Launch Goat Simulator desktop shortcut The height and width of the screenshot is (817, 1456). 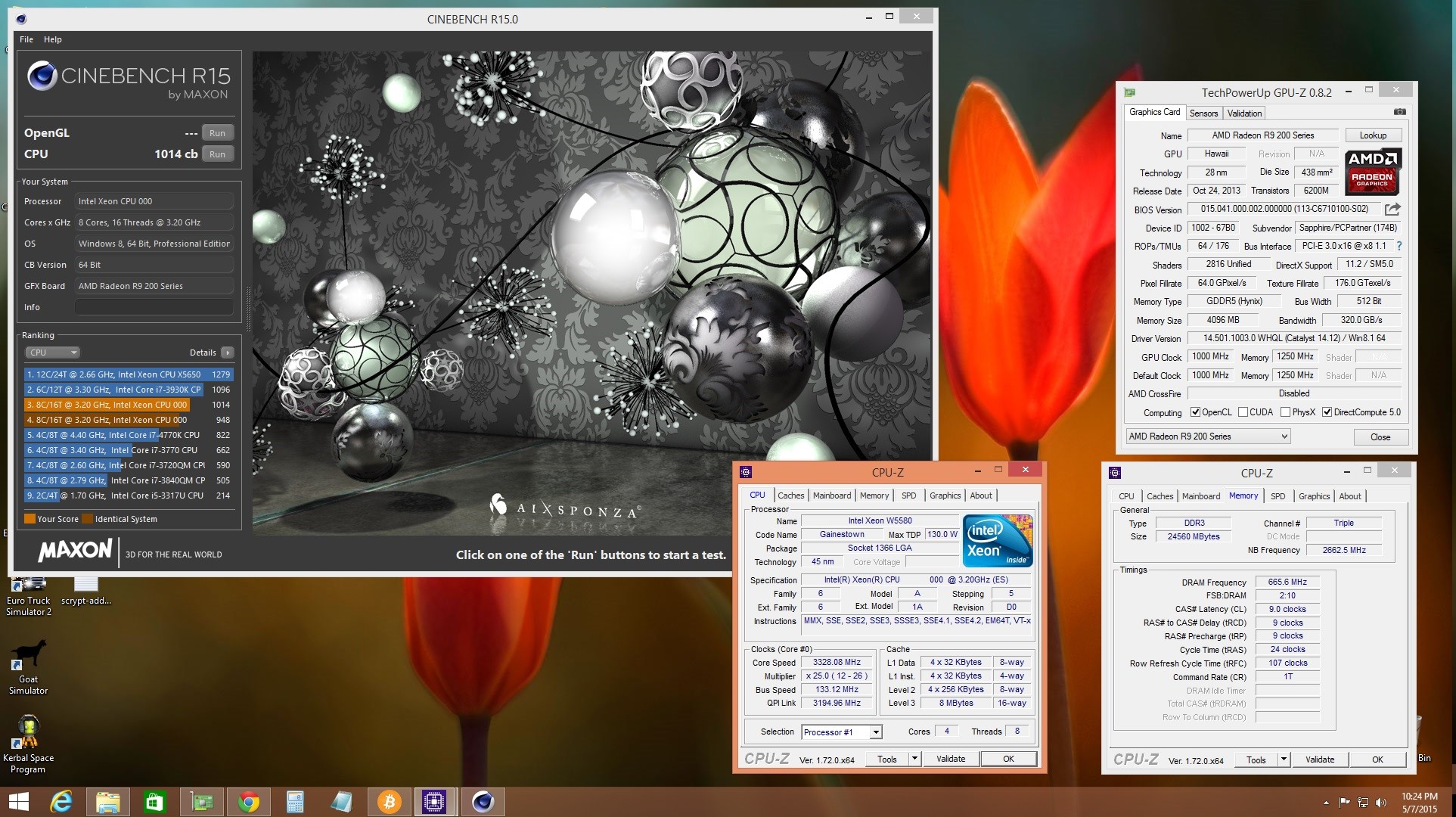click(x=29, y=668)
